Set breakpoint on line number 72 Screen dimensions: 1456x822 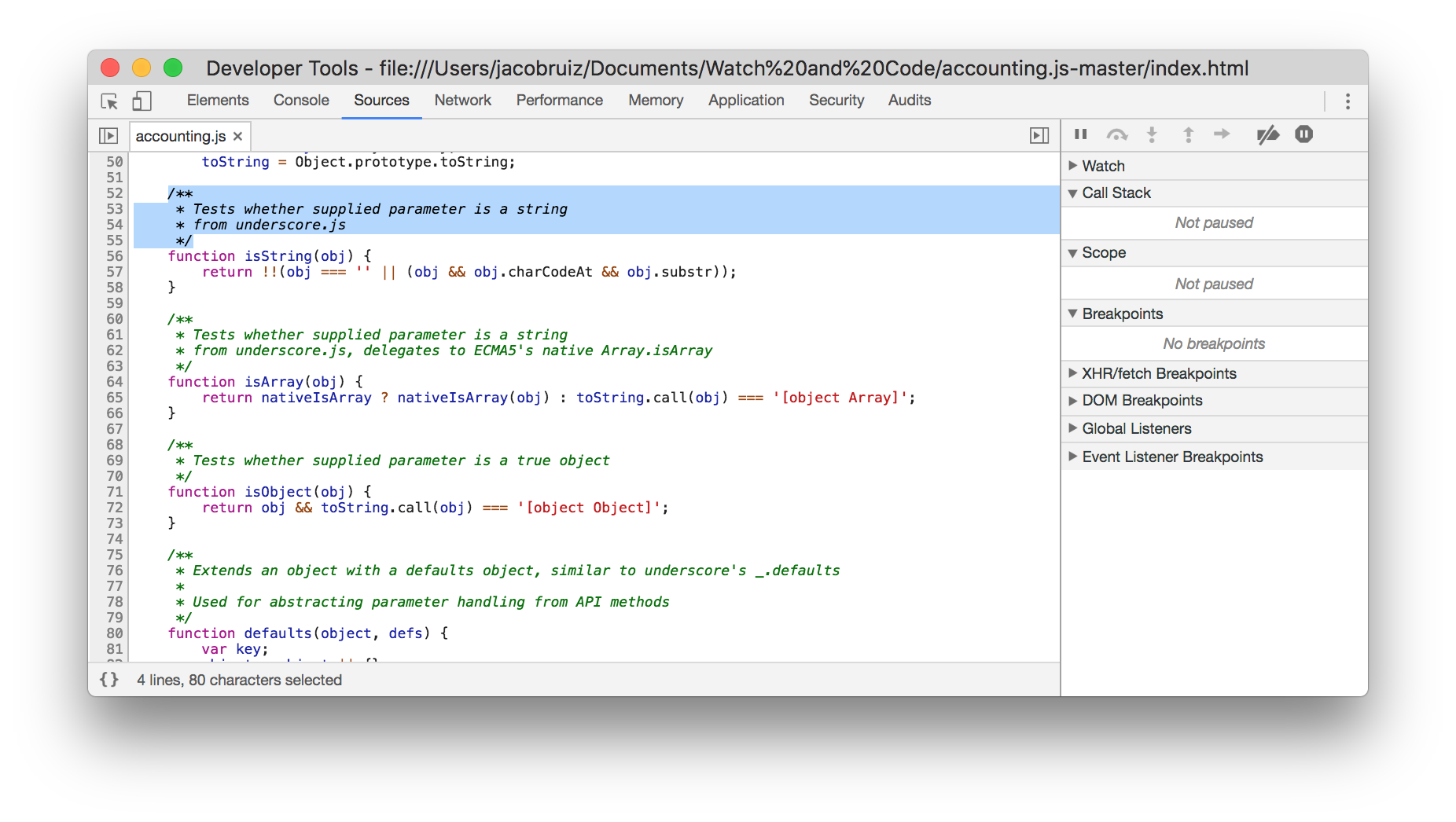coord(115,508)
